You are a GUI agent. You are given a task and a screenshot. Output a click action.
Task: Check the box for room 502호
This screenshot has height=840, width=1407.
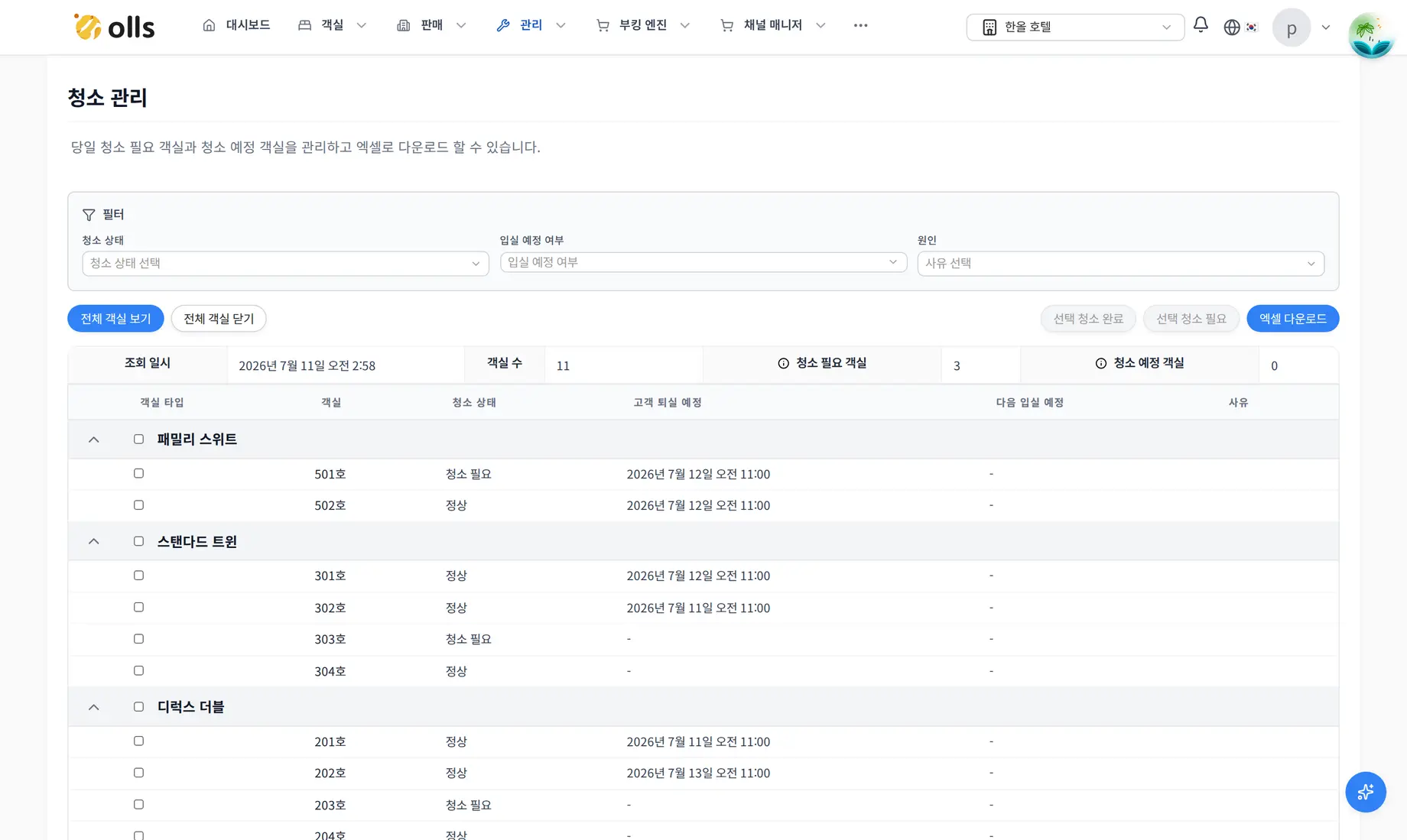point(138,504)
